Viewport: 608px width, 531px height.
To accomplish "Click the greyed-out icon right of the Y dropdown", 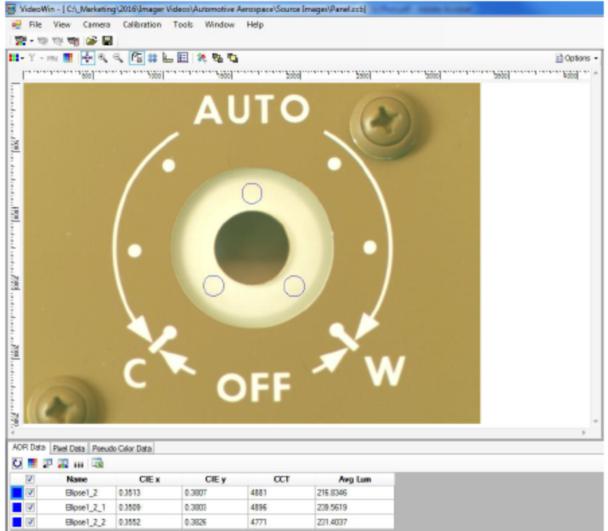I will point(52,59).
